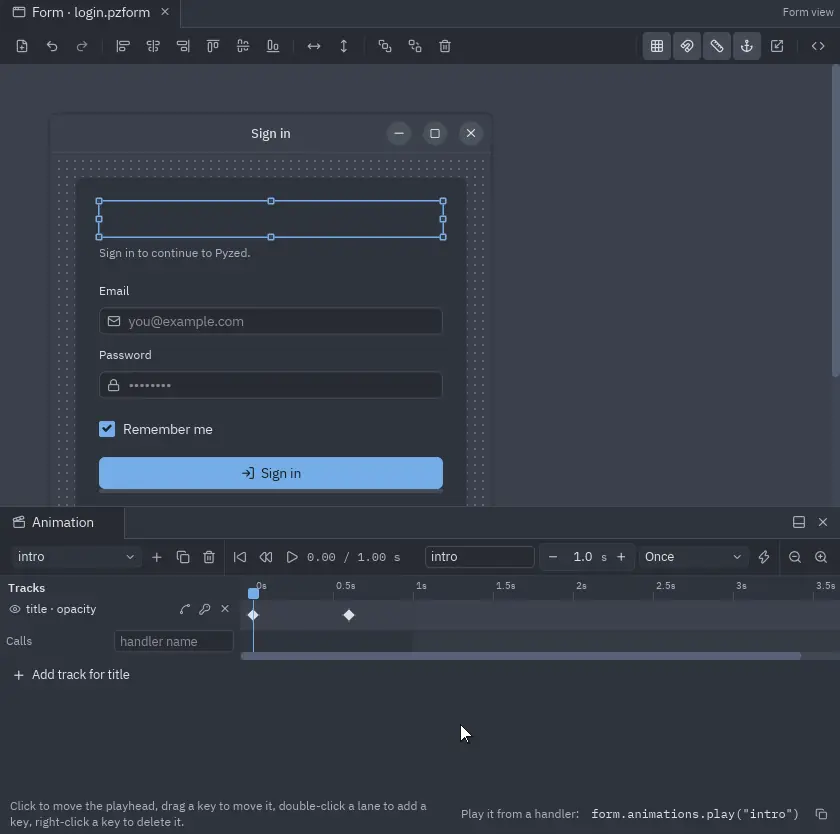Viewport: 840px width, 834px height.
Task: Select the Email label on the form
Action: click(114, 291)
